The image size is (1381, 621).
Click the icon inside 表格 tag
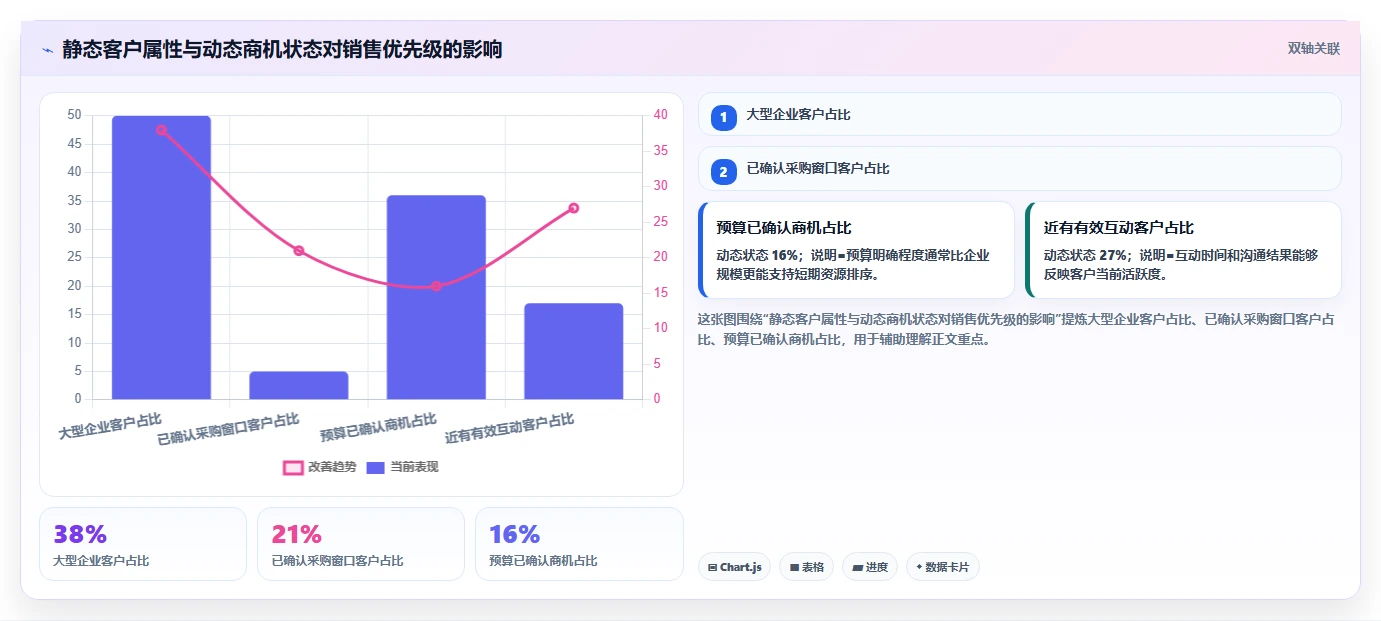794,567
